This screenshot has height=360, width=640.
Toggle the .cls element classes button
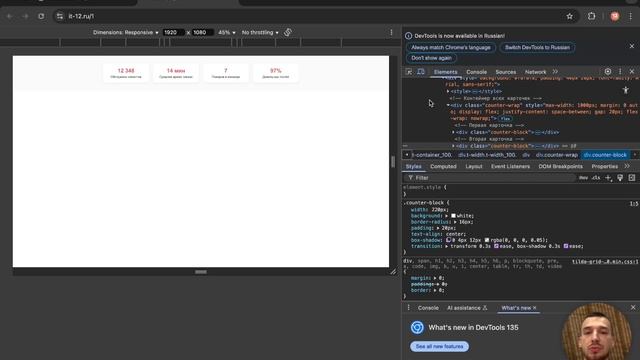pyautogui.click(x=596, y=178)
